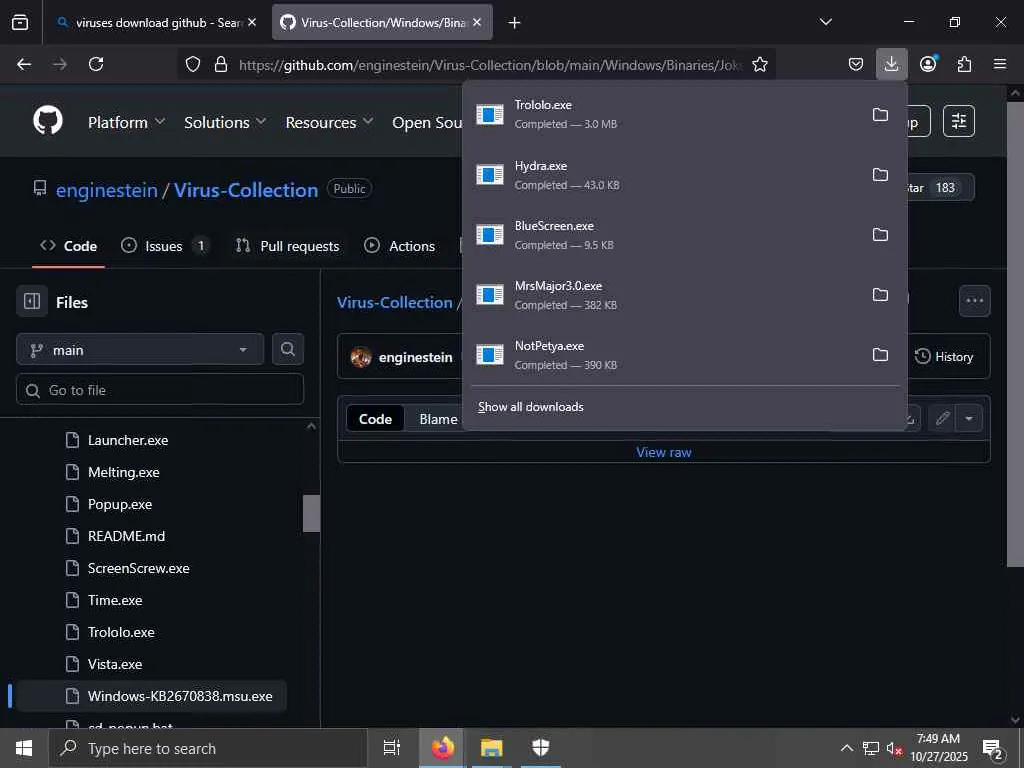Click the Save to Pocket icon
This screenshot has height=768, width=1024.
(856, 64)
